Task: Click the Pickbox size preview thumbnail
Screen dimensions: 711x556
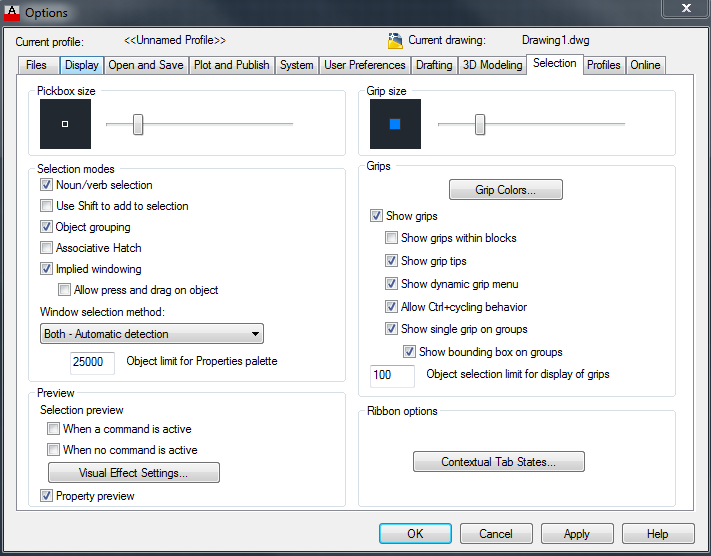Action: tap(65, 124)
